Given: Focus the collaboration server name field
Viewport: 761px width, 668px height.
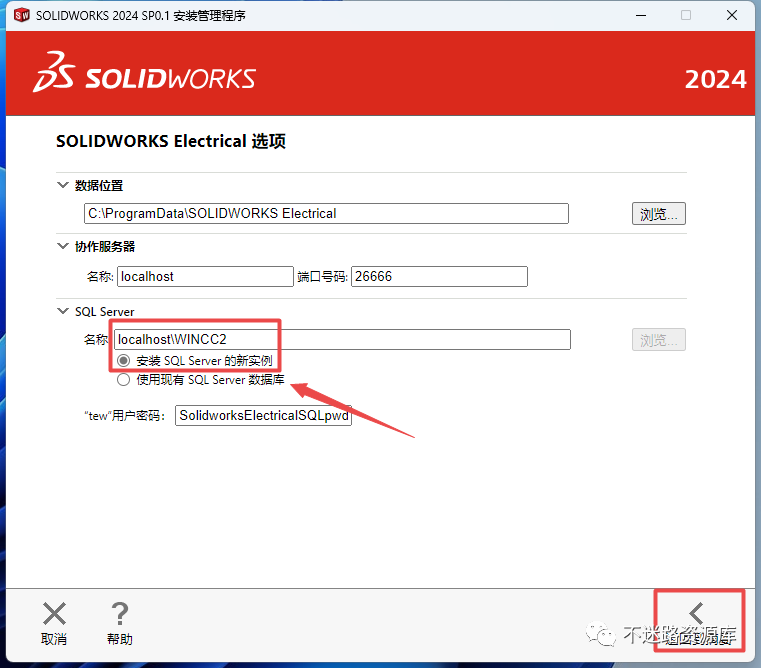Looking at the screenshot, I should click(205, 276).
